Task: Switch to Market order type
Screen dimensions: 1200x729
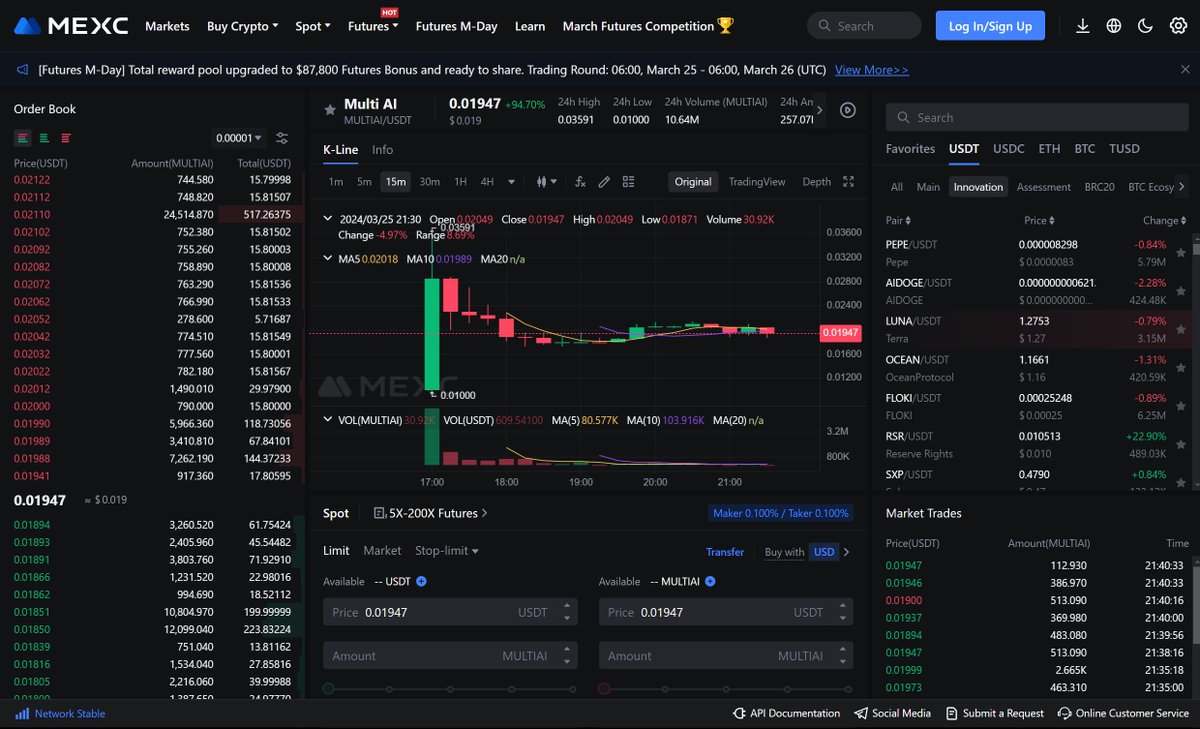Action: 382,551
